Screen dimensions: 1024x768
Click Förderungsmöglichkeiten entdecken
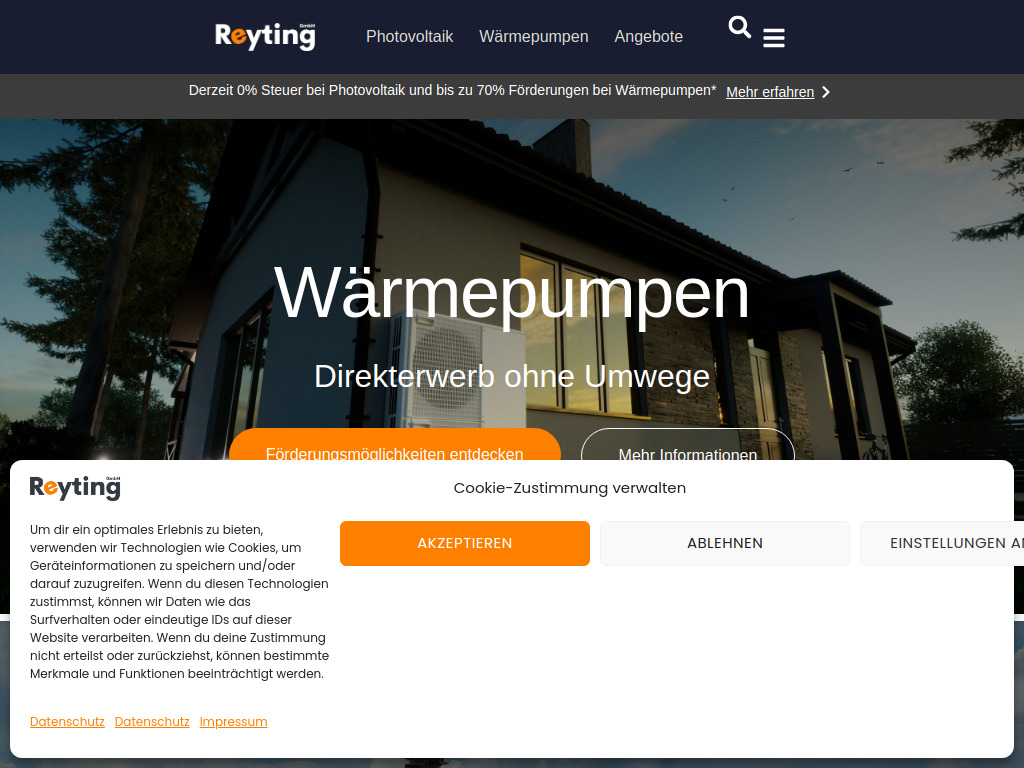coord(394,454)
